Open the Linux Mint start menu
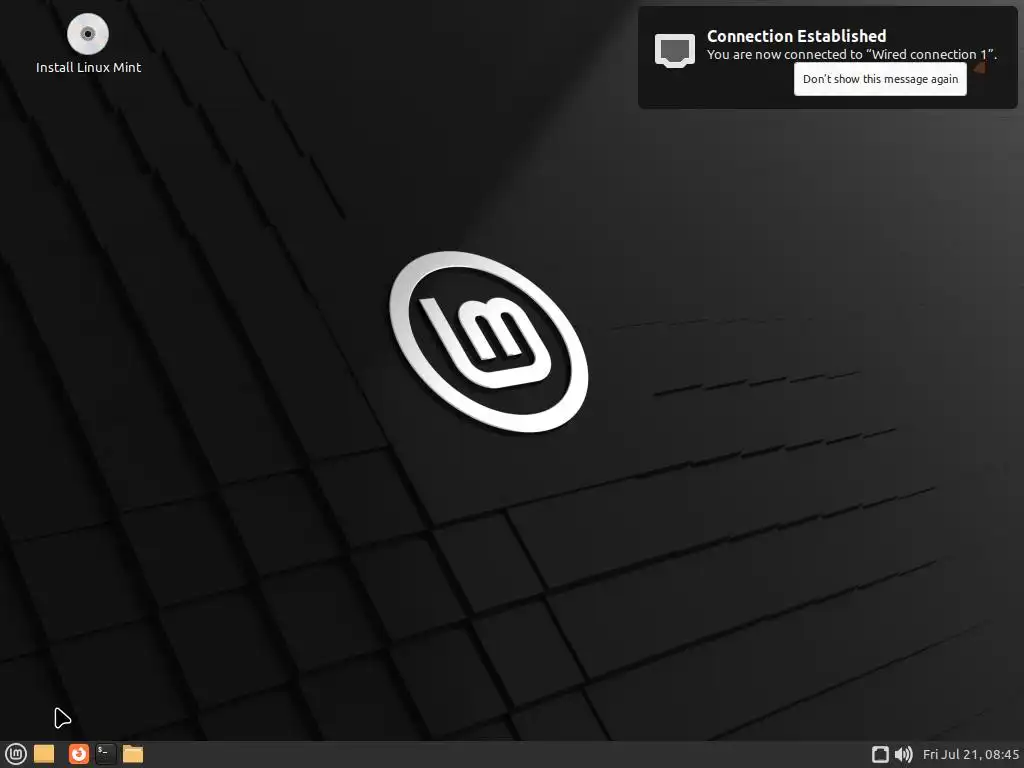The width and height of the screenshot is (1024, 768). 15,754
